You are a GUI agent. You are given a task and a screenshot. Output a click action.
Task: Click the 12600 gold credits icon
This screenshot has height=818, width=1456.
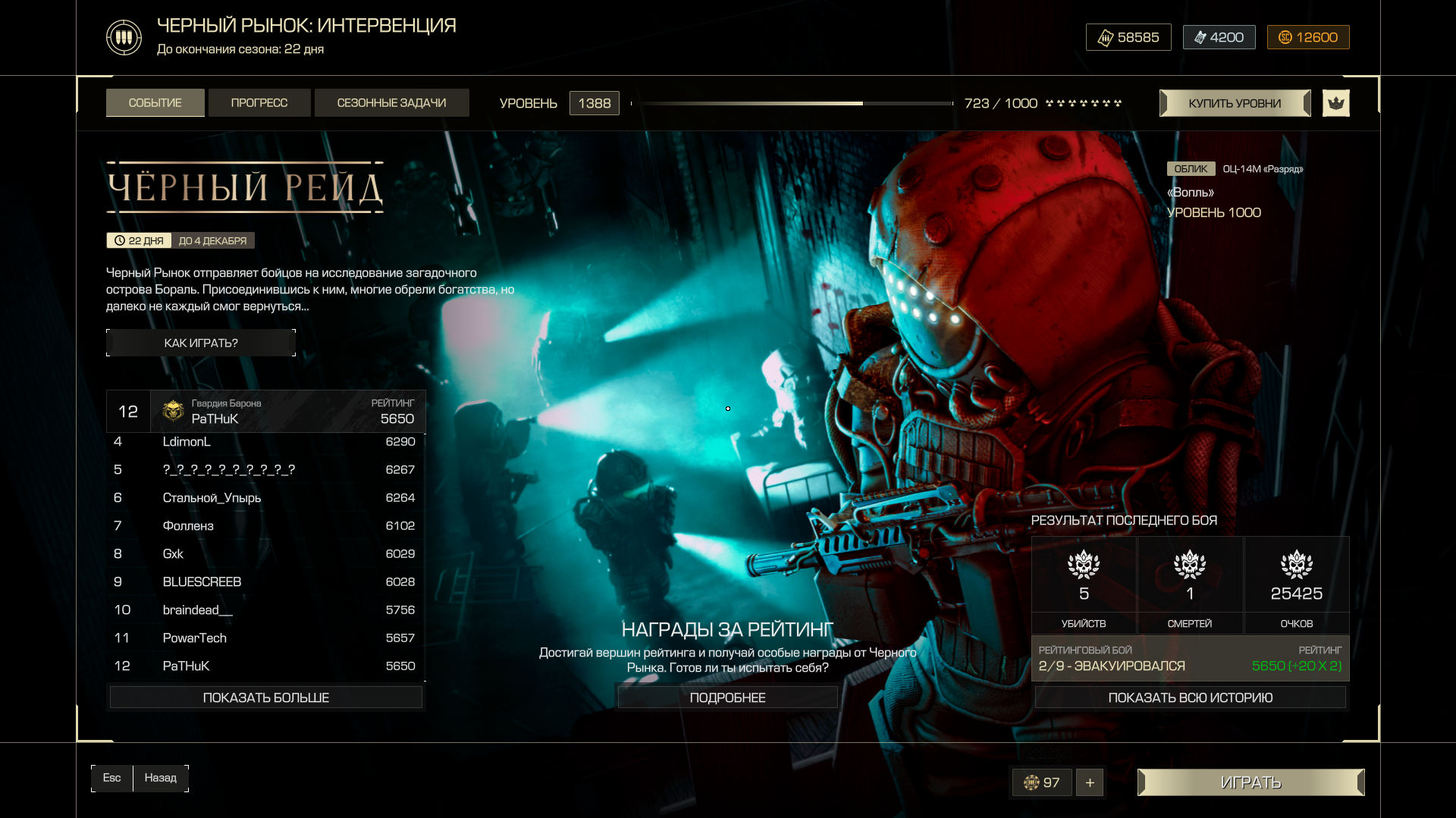(1285, 37)
